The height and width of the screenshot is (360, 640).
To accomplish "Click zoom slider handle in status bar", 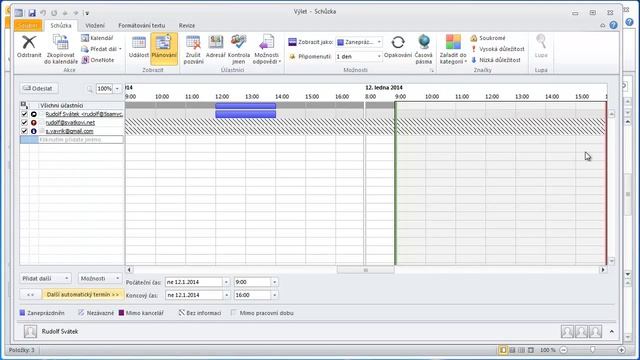I will 593,350.
